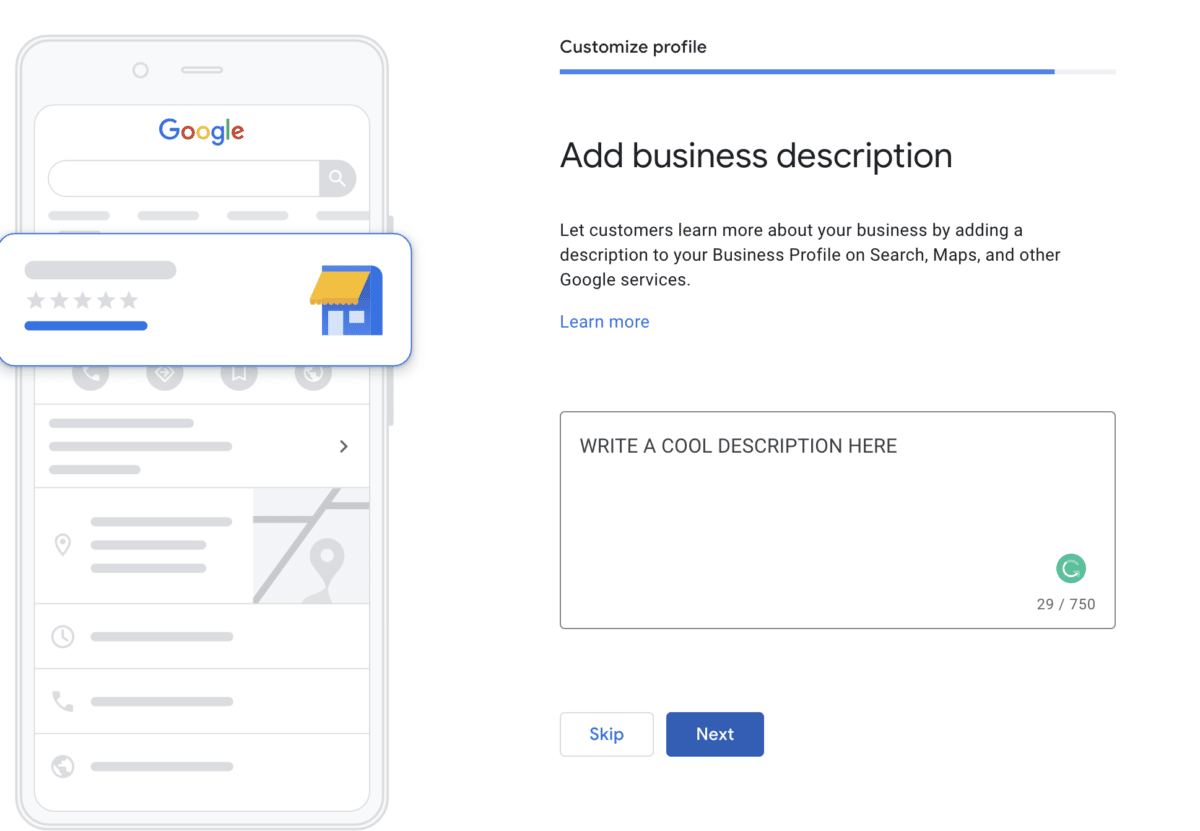Open the map thumbnail in phone mockup
Screen dimensions: 1200x831
tap(311, 546)
